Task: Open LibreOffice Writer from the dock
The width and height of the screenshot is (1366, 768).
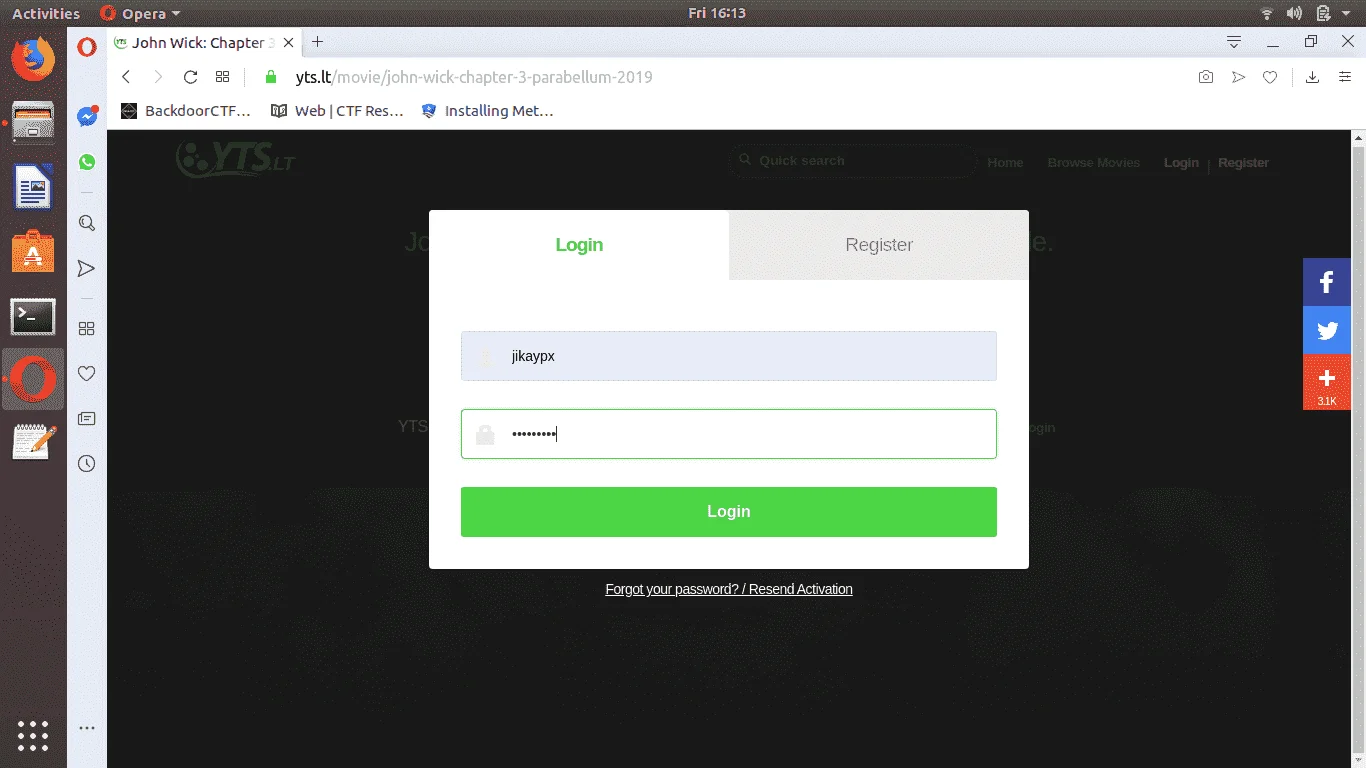Action: pyautogui.click(x=33, y=187)
